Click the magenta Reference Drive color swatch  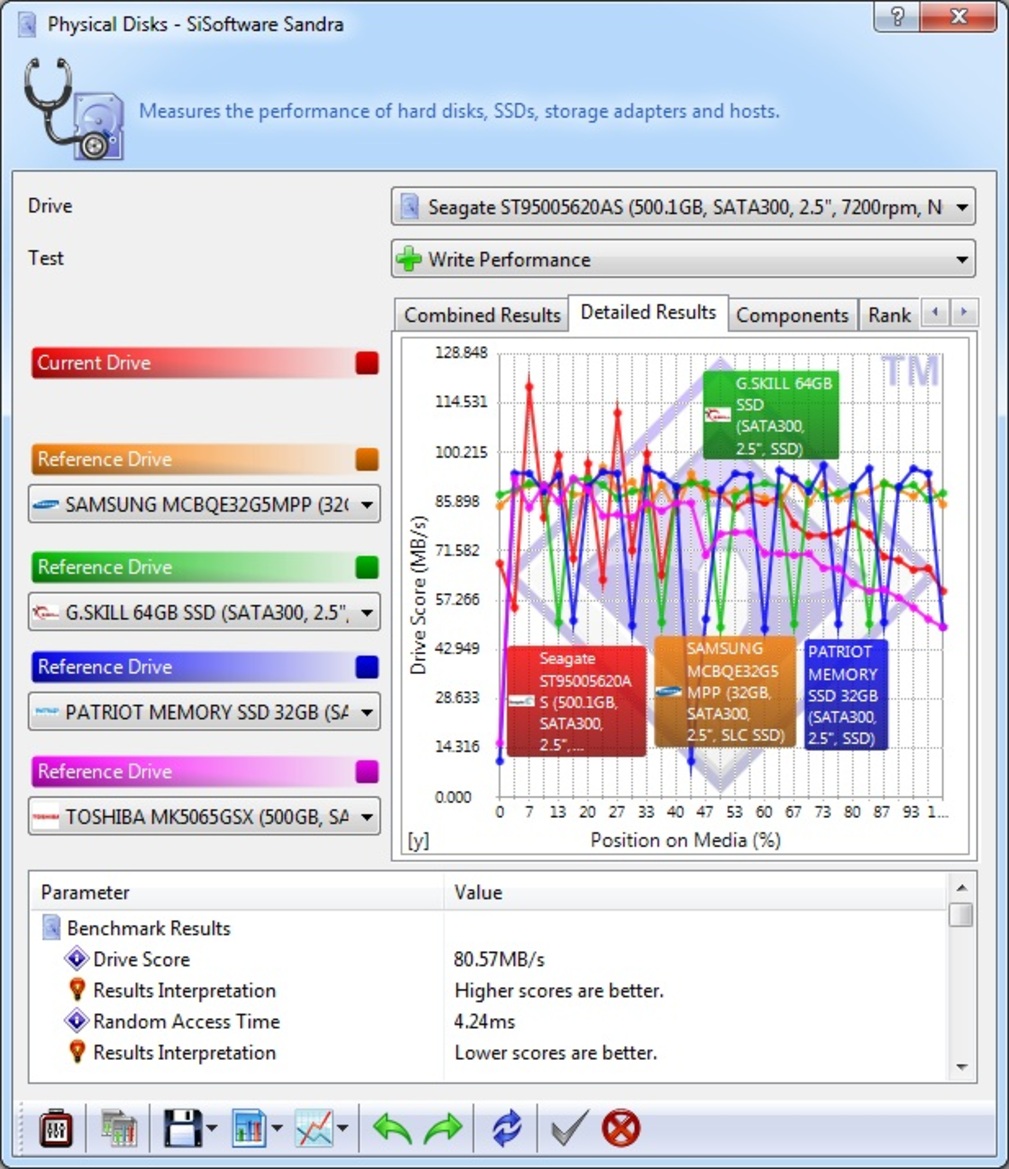pos(367,772)
